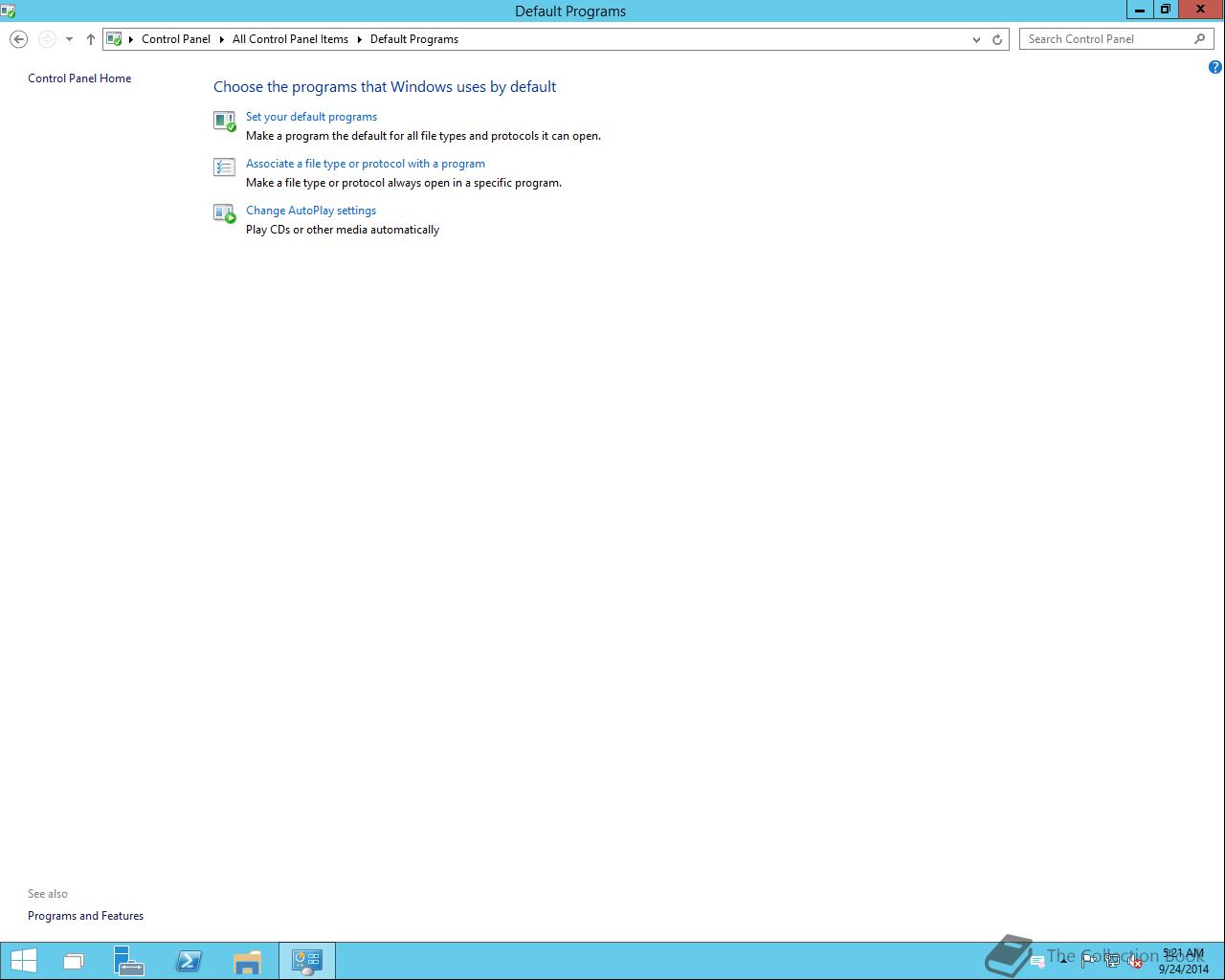Screen dimensions: 1225x980
Task: Open the folder File Explorer taskbar icon
Action: (x=248, y=961)
